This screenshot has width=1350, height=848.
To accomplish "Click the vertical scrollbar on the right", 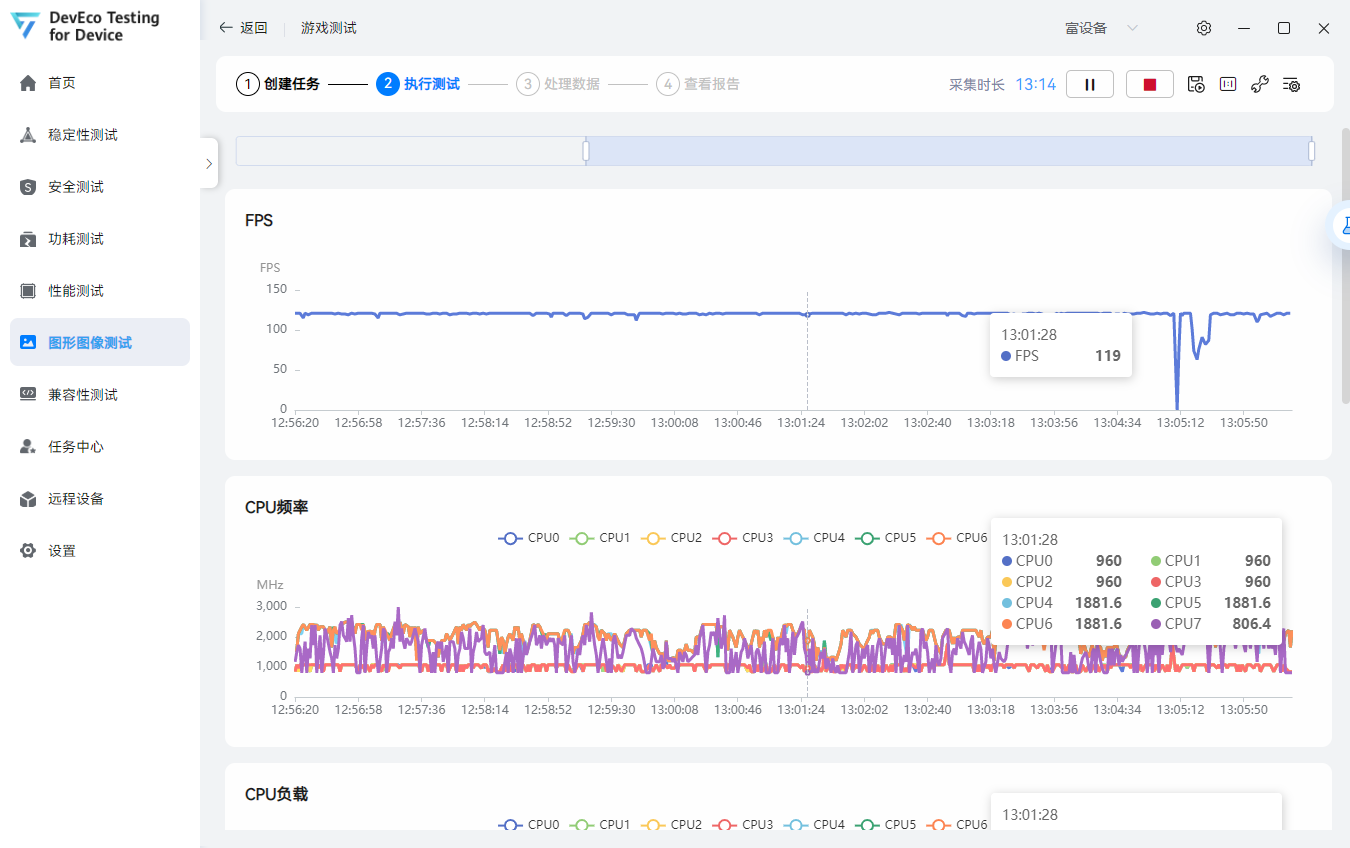I will pyautogui.click(x=1345, y=266).
